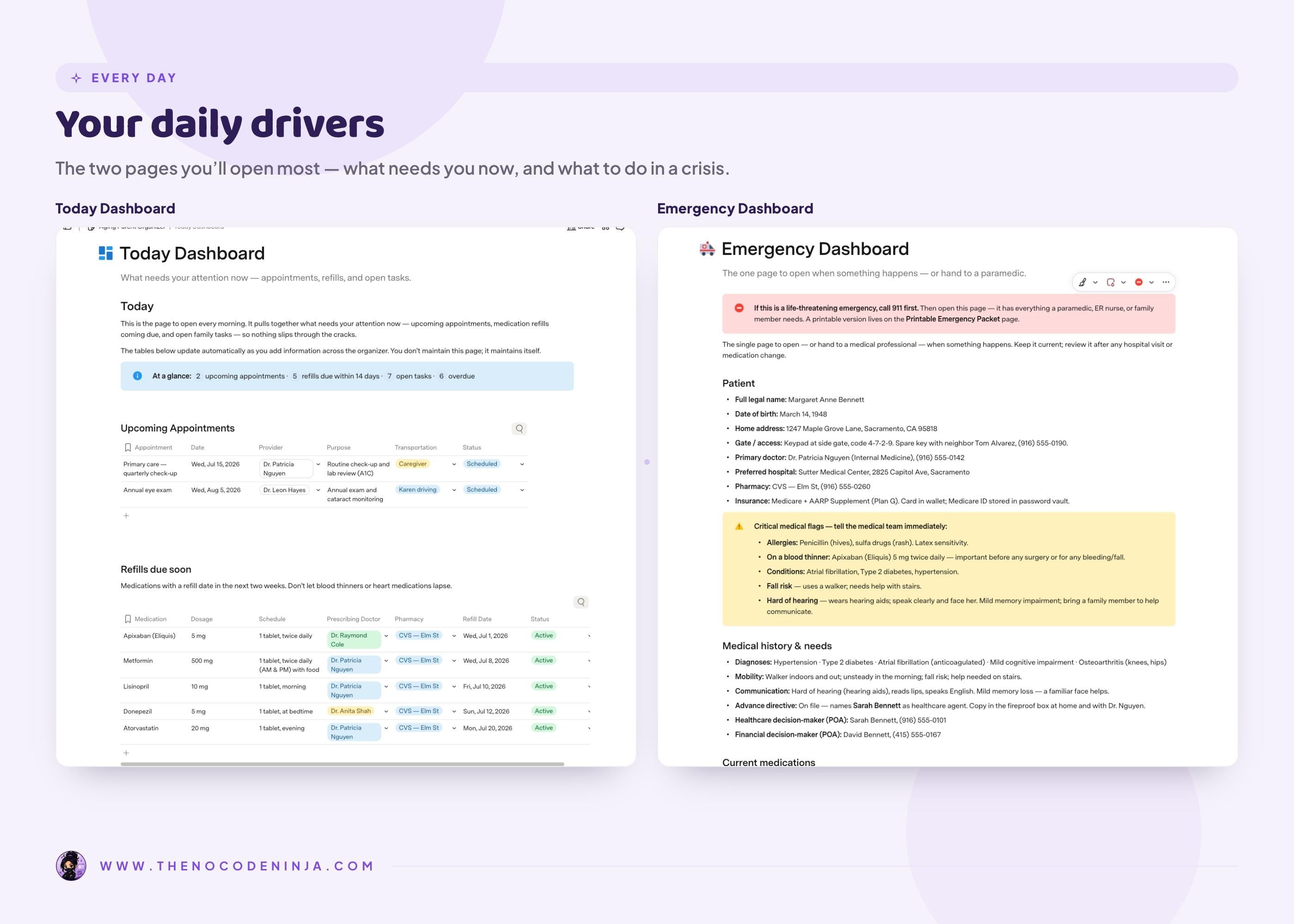This screenshot has height=924, width=1294.
Task: Click the fill color droplet icon
Action: click(x=1110, y=282)
